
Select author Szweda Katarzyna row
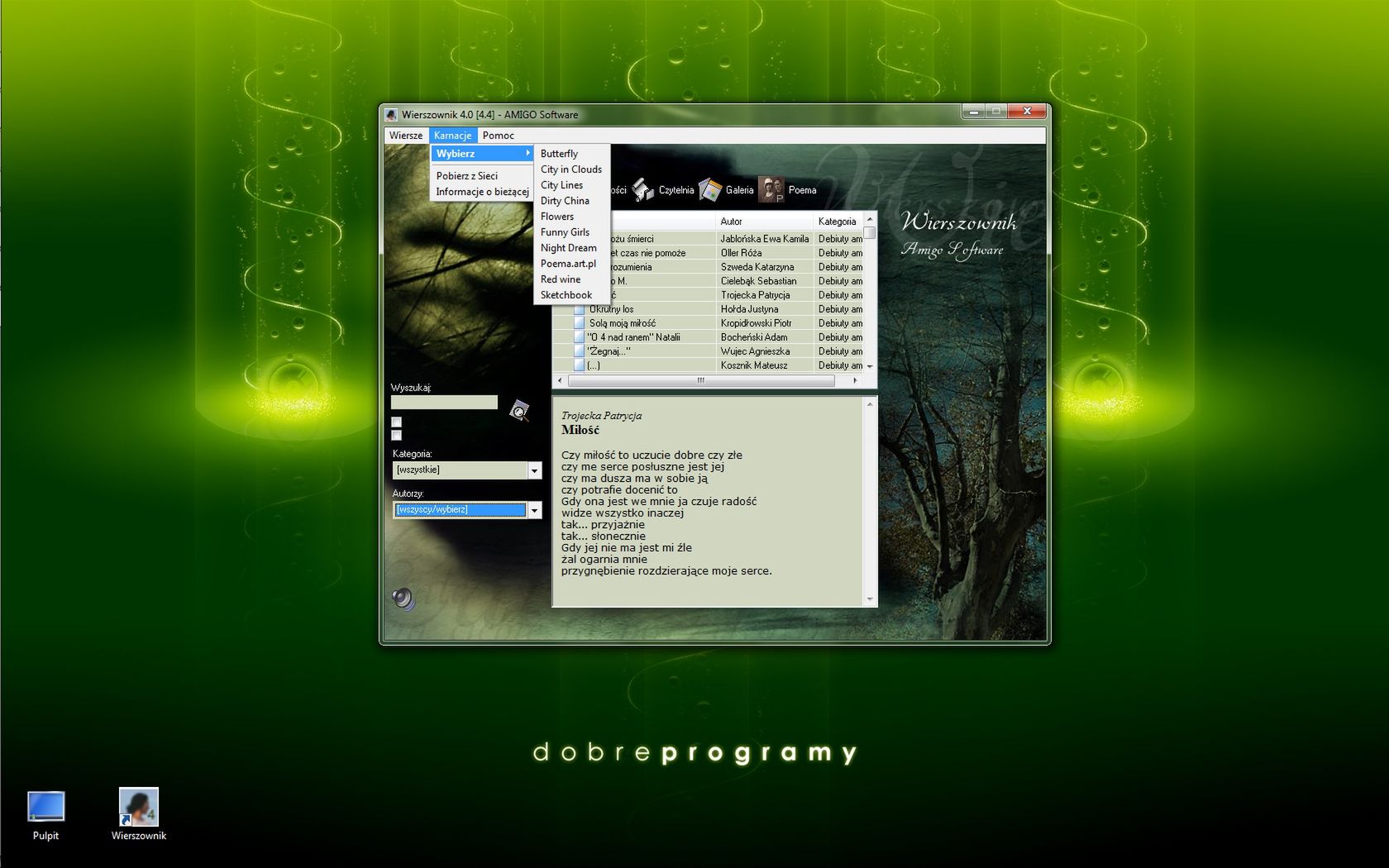click(x=764, y=267)
